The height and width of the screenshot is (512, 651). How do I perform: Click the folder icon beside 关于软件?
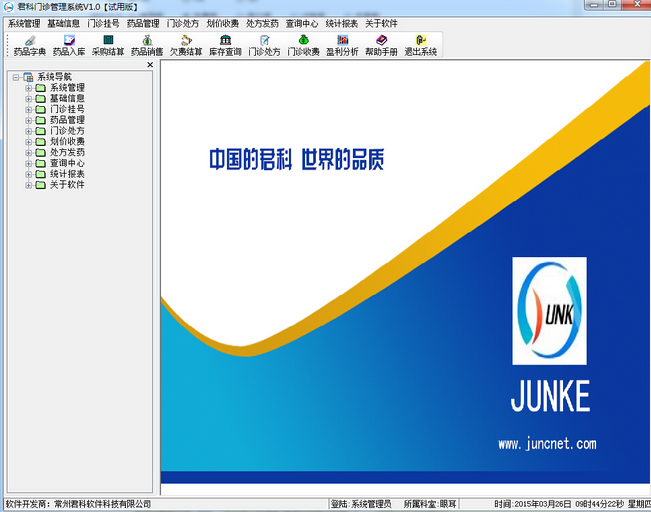(40, 185)
